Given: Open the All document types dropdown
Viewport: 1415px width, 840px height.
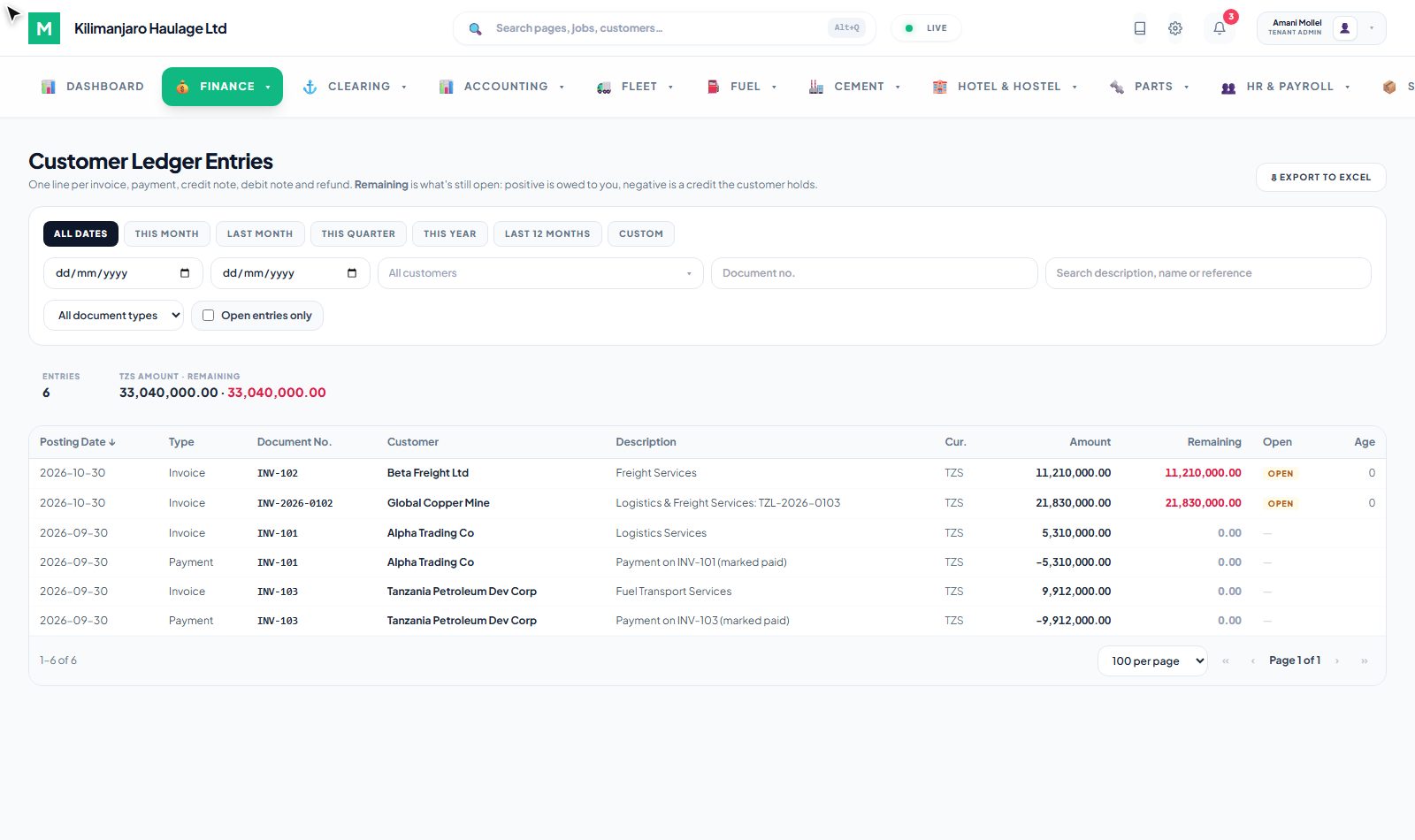Looking at the screenshot, I should (x=113, y=316).
